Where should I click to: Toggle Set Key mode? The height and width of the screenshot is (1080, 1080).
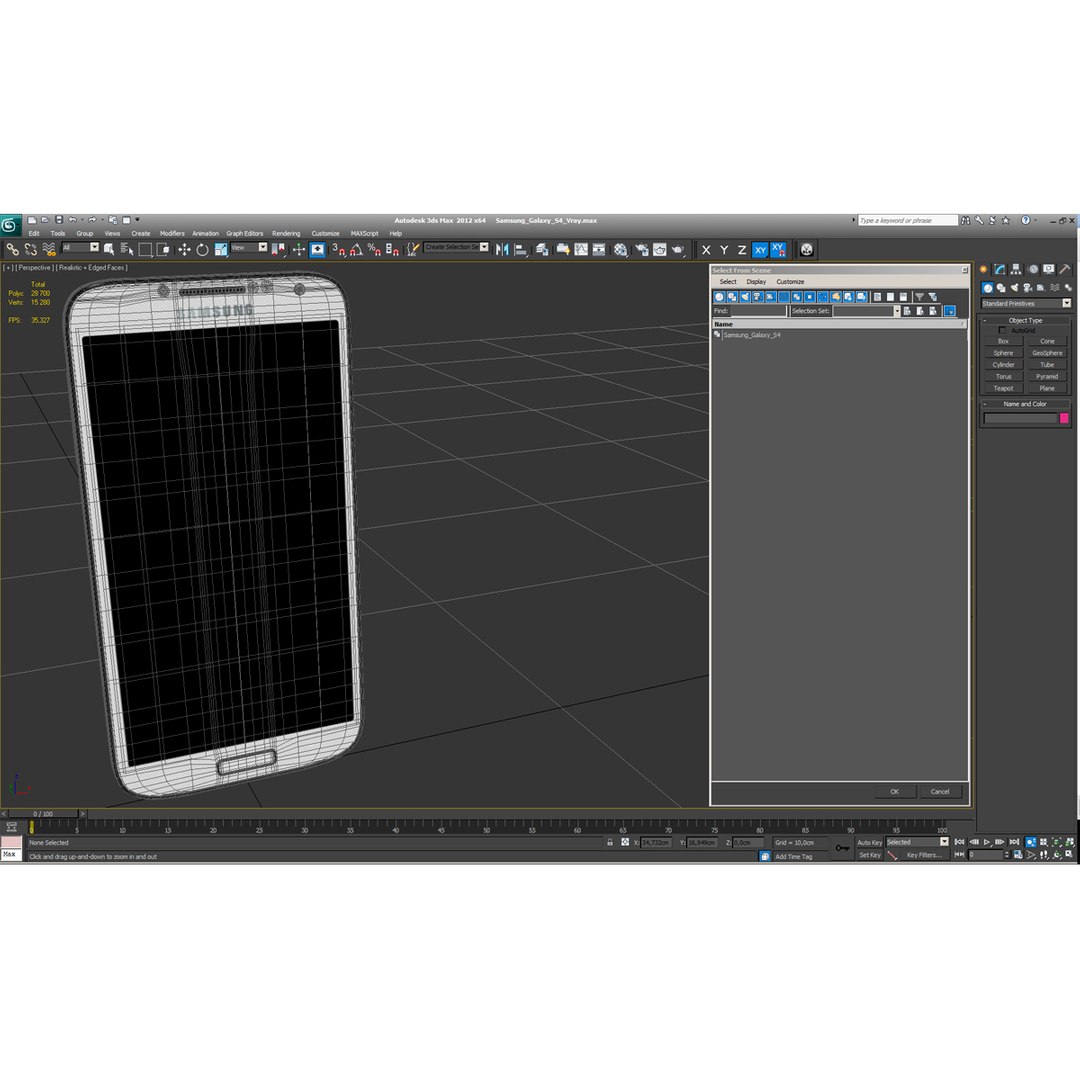[869, 855]
